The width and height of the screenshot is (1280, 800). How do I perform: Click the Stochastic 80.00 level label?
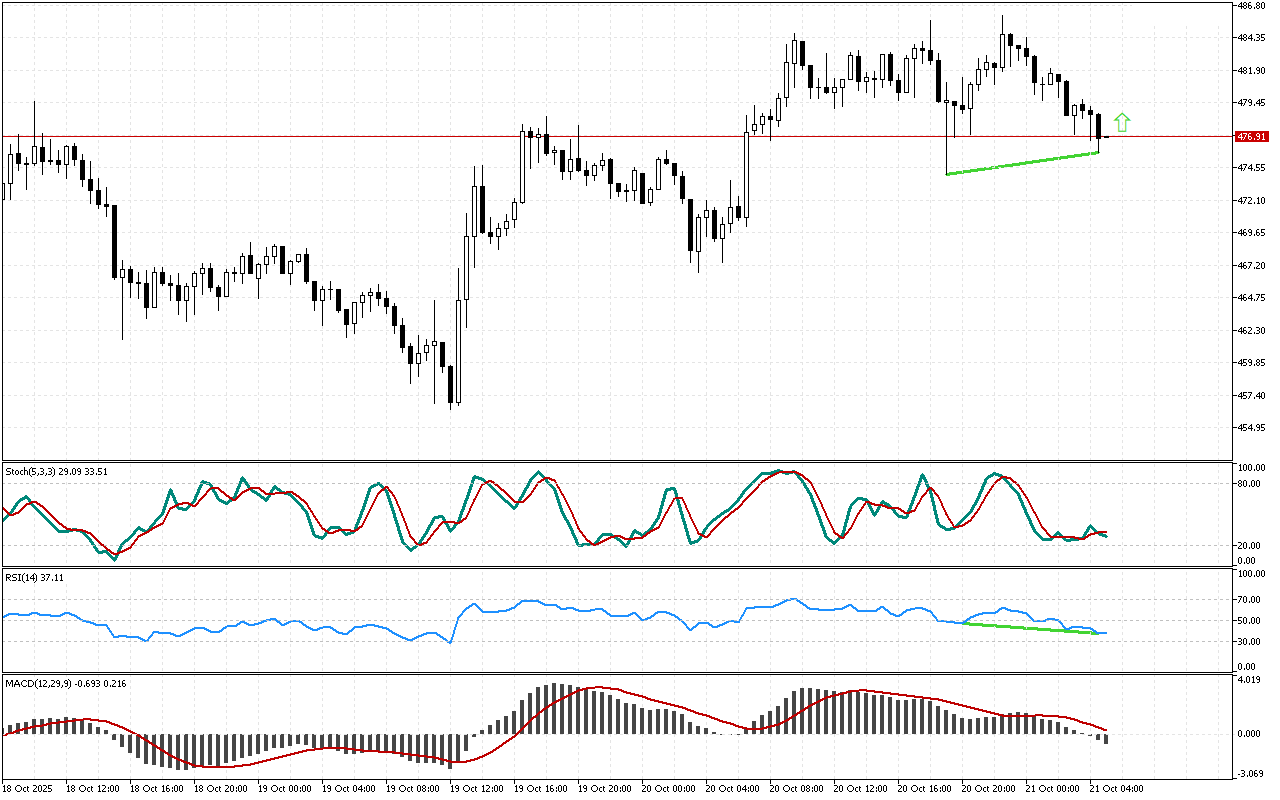click(1249, 484)
